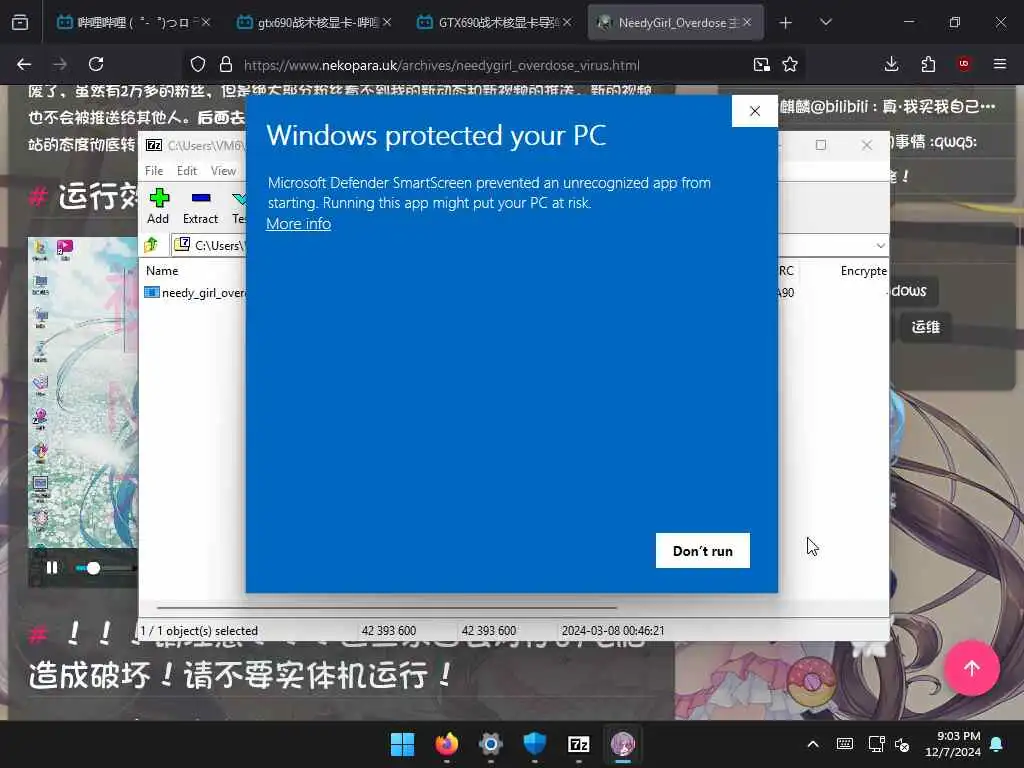Click the Extract icon in 7-Zip
Viewport: 1024px width, 768px height.
click(x=200, y=206)
